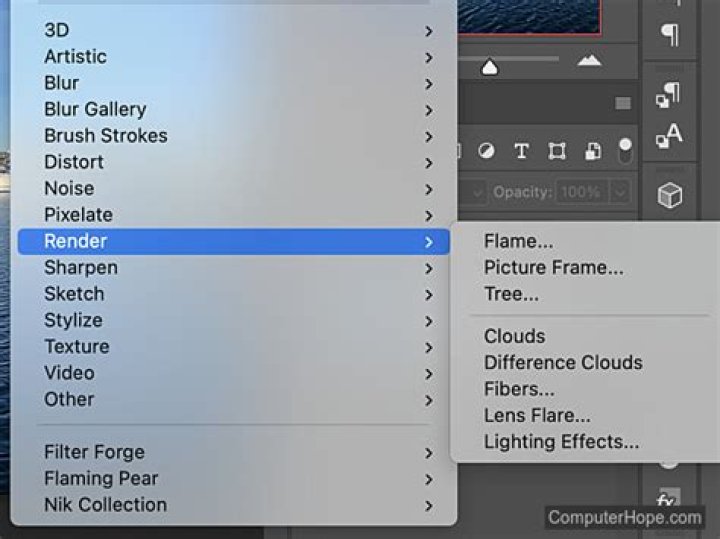Select Lens Flare from Render submenu
This screenshot has width=720, height=539.
point(537,415)
